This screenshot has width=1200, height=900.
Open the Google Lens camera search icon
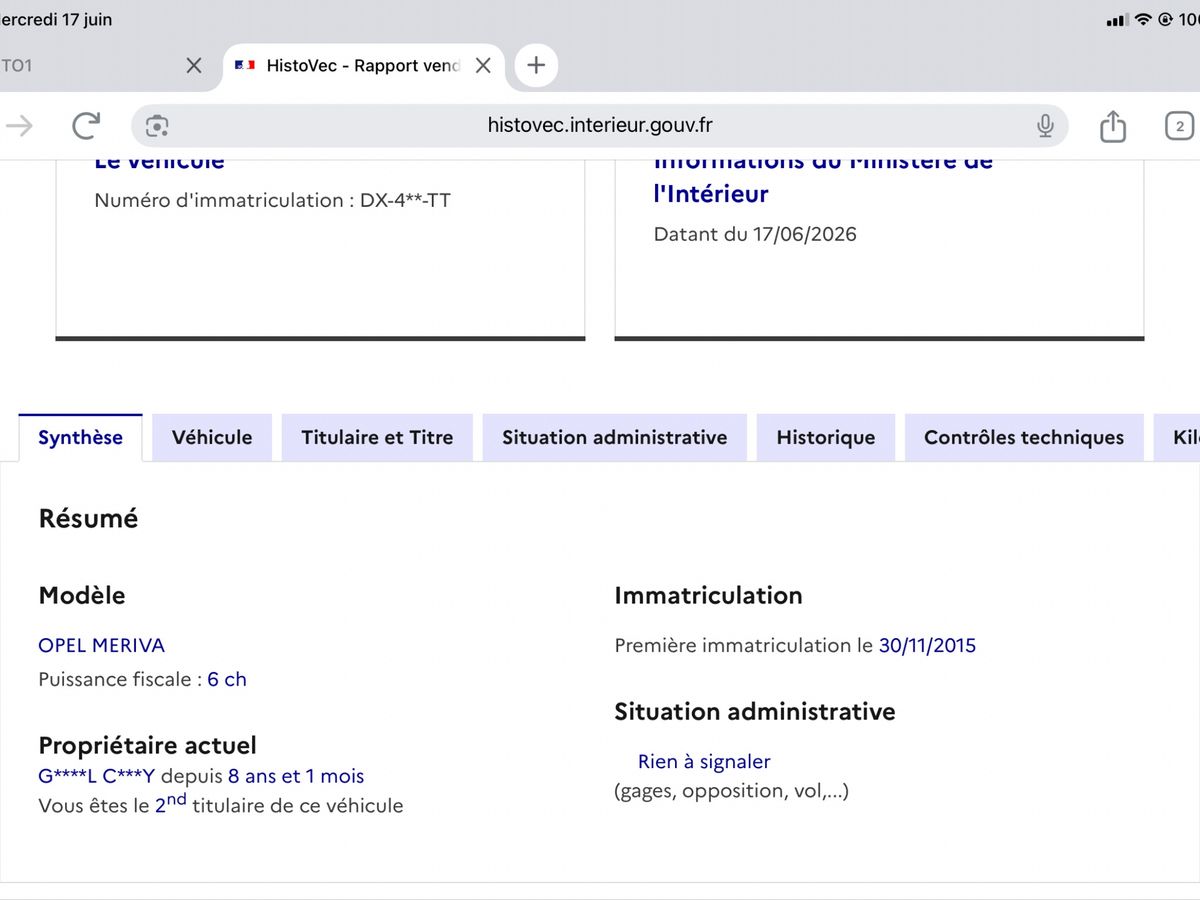(x=157, y=126)
